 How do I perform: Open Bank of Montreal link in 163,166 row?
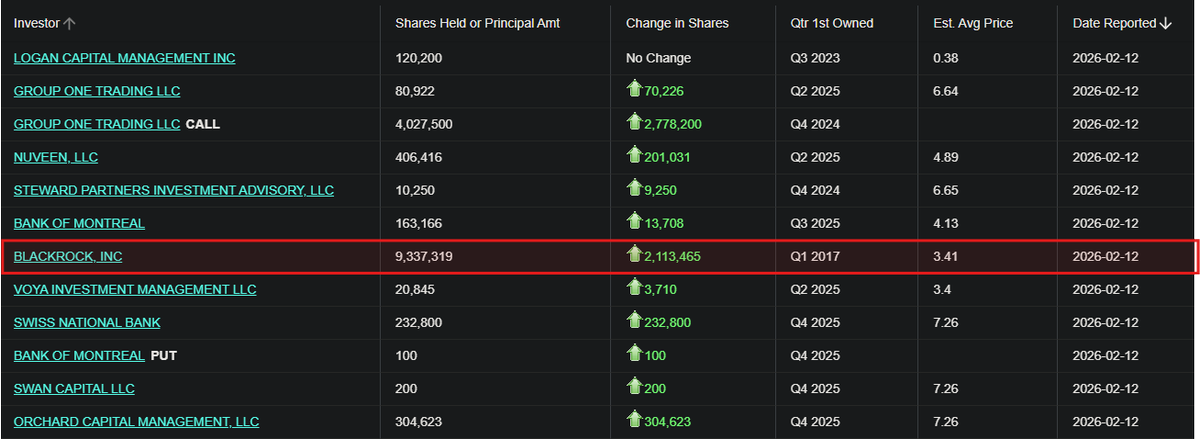click(x=79, y=223)
